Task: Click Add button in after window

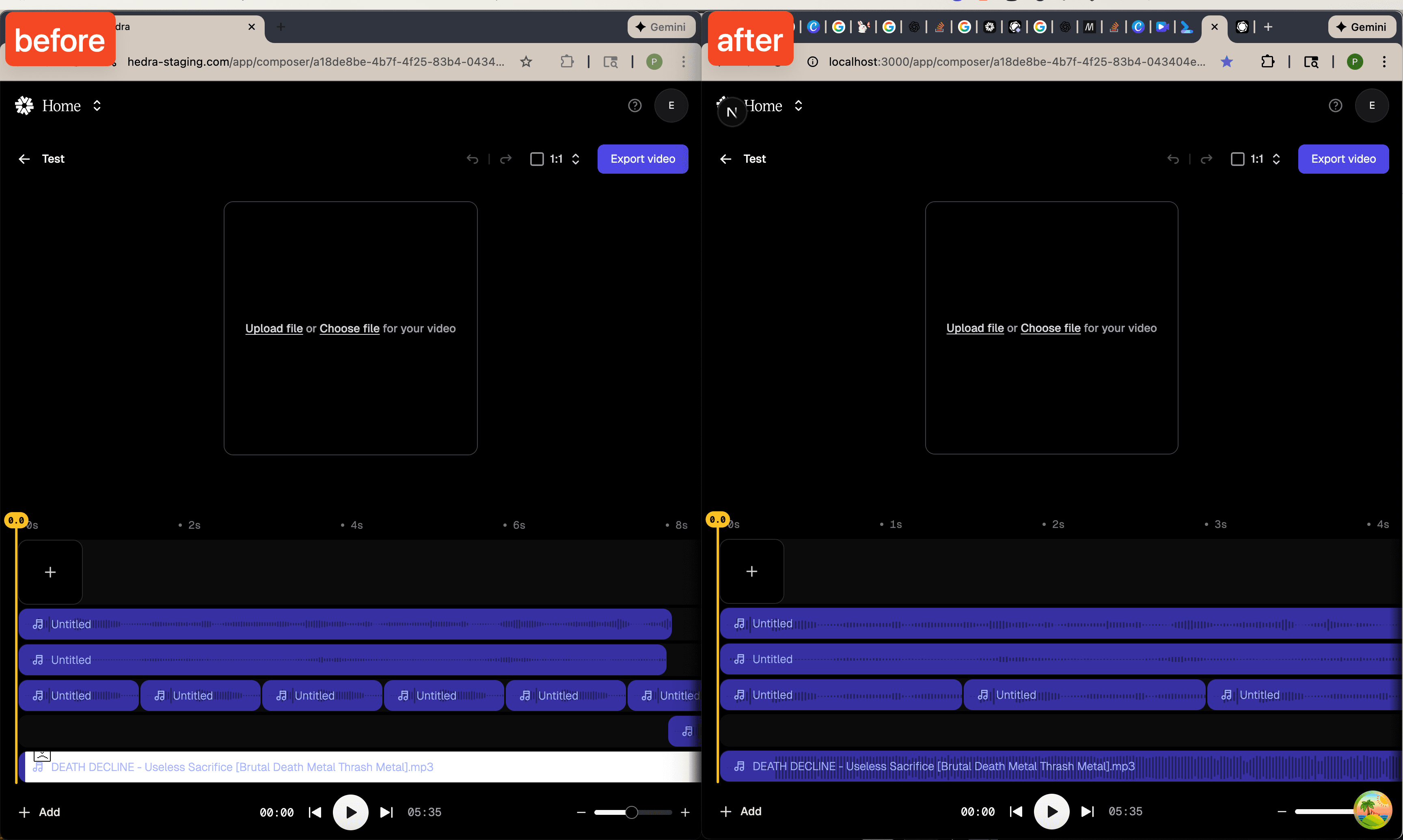Action: click(x=740, y=812)
